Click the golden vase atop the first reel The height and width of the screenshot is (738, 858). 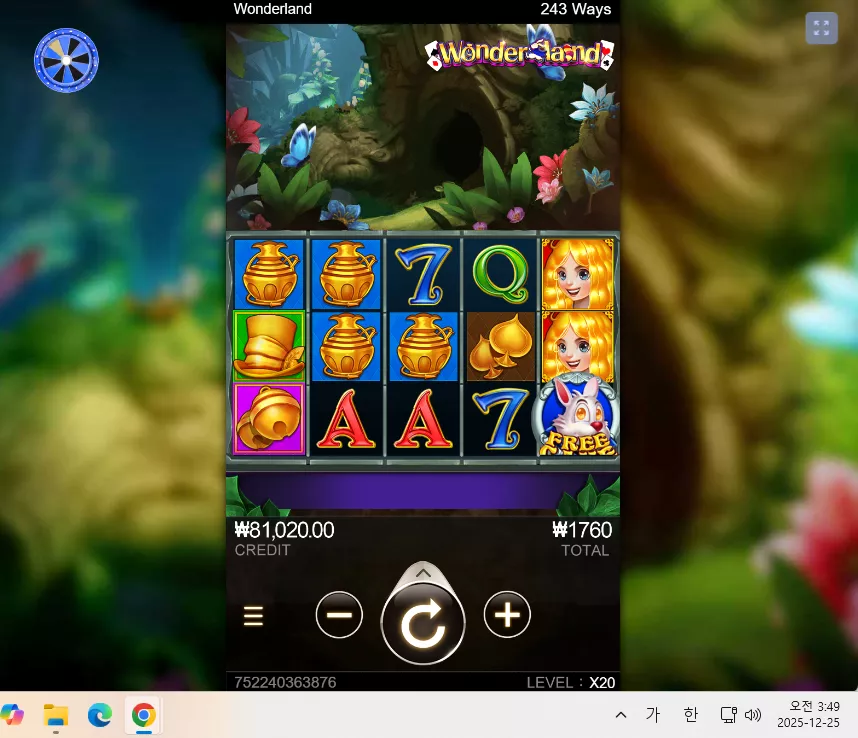pyautogui.click(x=269, y=274)
